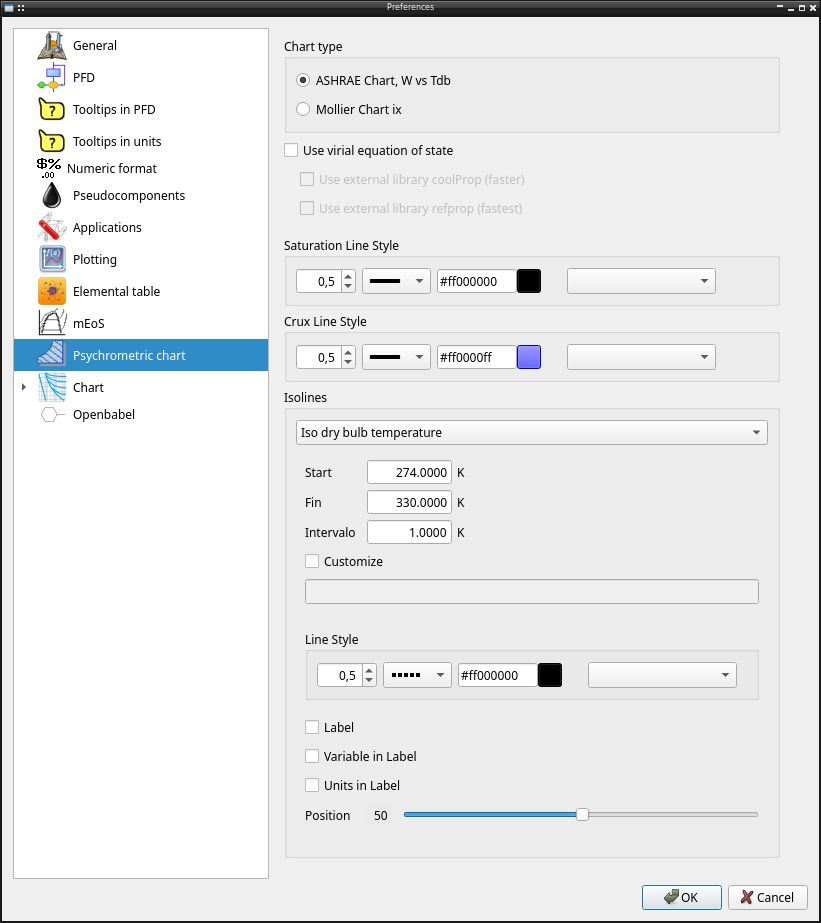Enable Use virial equation of state

pos(368,151)
